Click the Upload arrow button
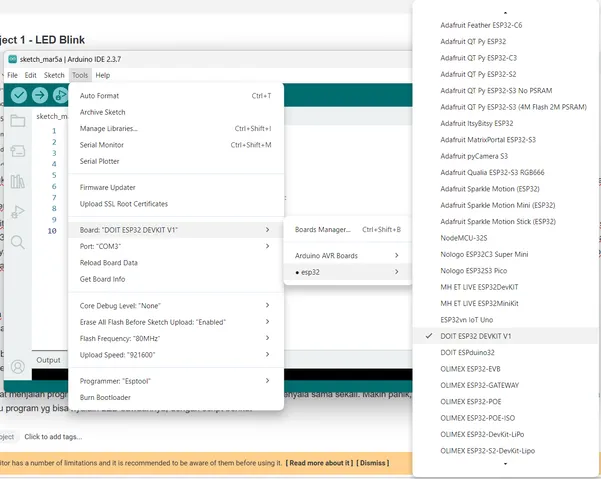601x479 pixels. [40, 95]
